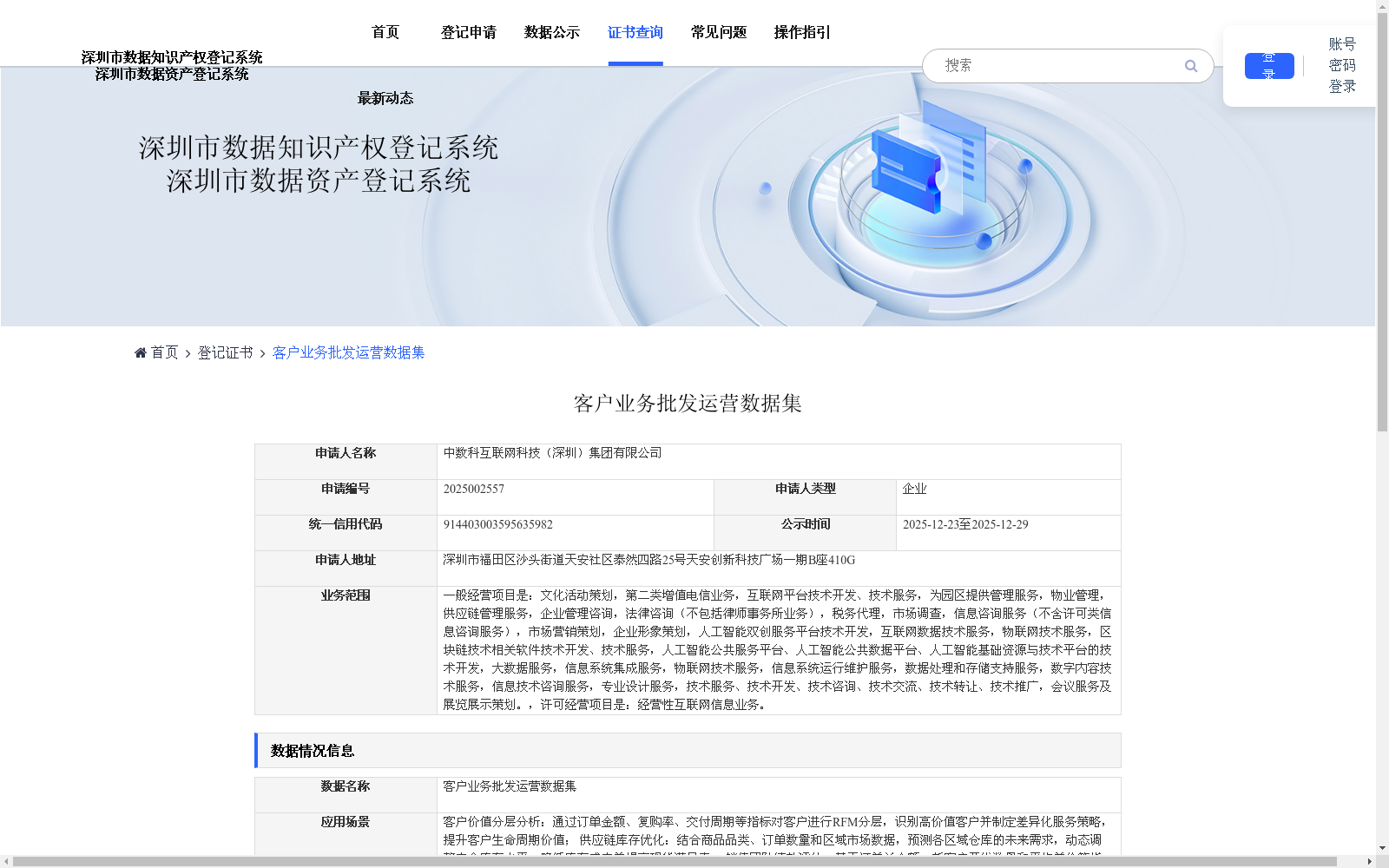Click the blue 登录 button
The height and width of the screenshot is (868, 1389).
(x=1269, y=66)
